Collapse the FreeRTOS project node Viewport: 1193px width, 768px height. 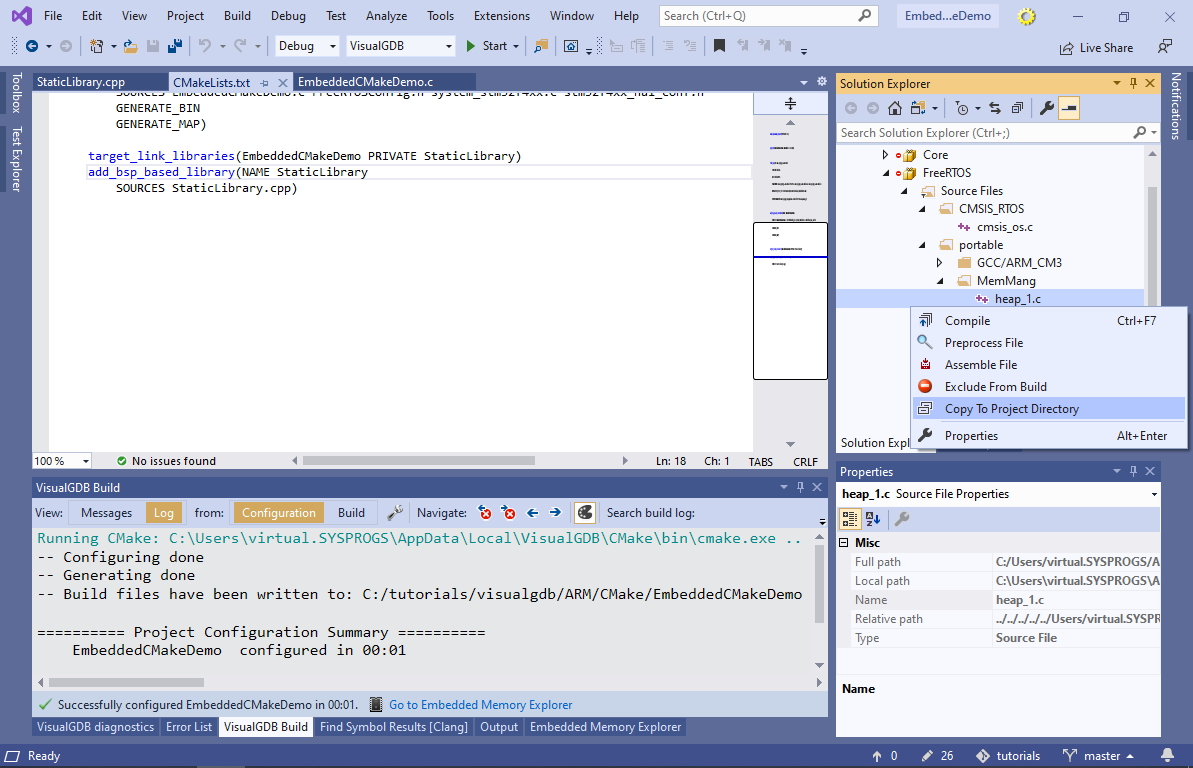click(886, 173)
